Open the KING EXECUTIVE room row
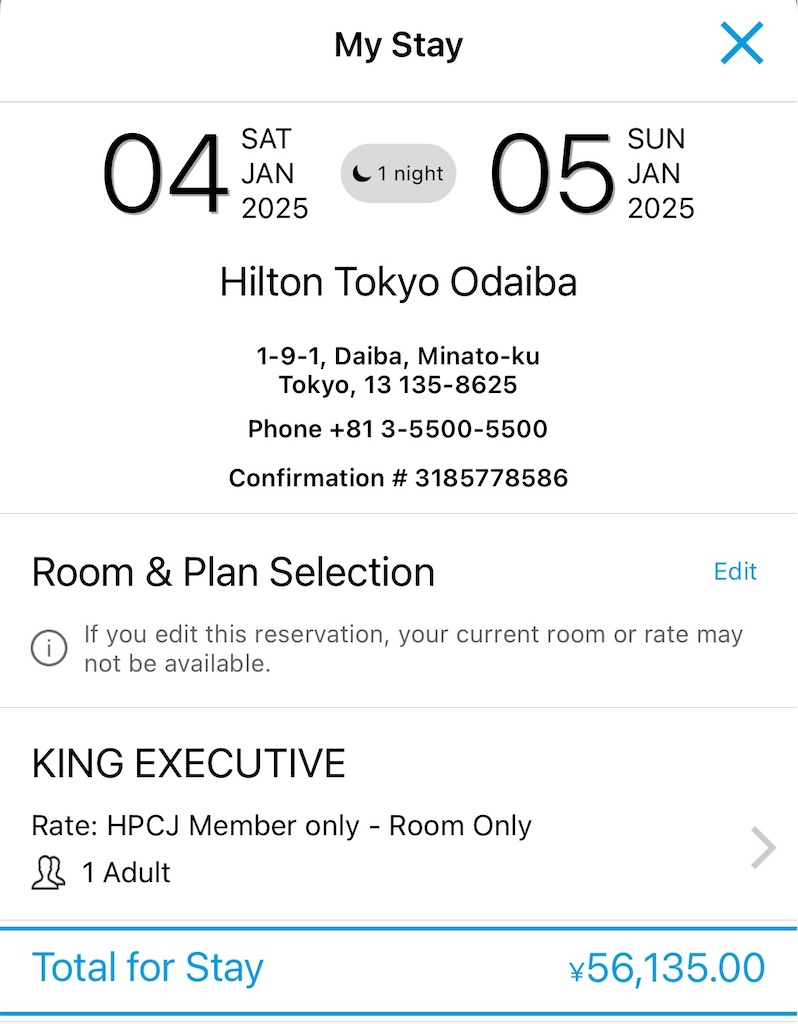The width and height of the screenshot is (798, 1024). pos(398,814)
